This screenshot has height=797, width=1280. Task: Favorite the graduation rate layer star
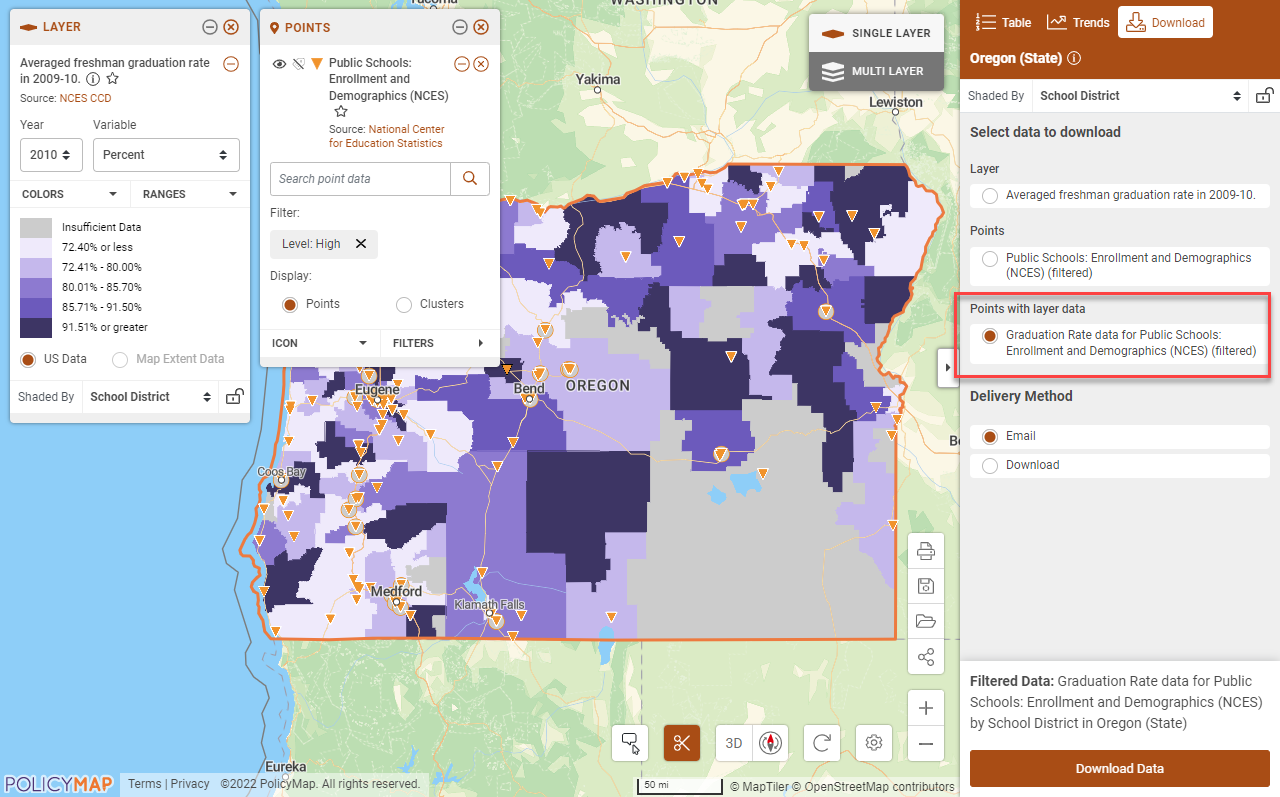tap(113, 78)
